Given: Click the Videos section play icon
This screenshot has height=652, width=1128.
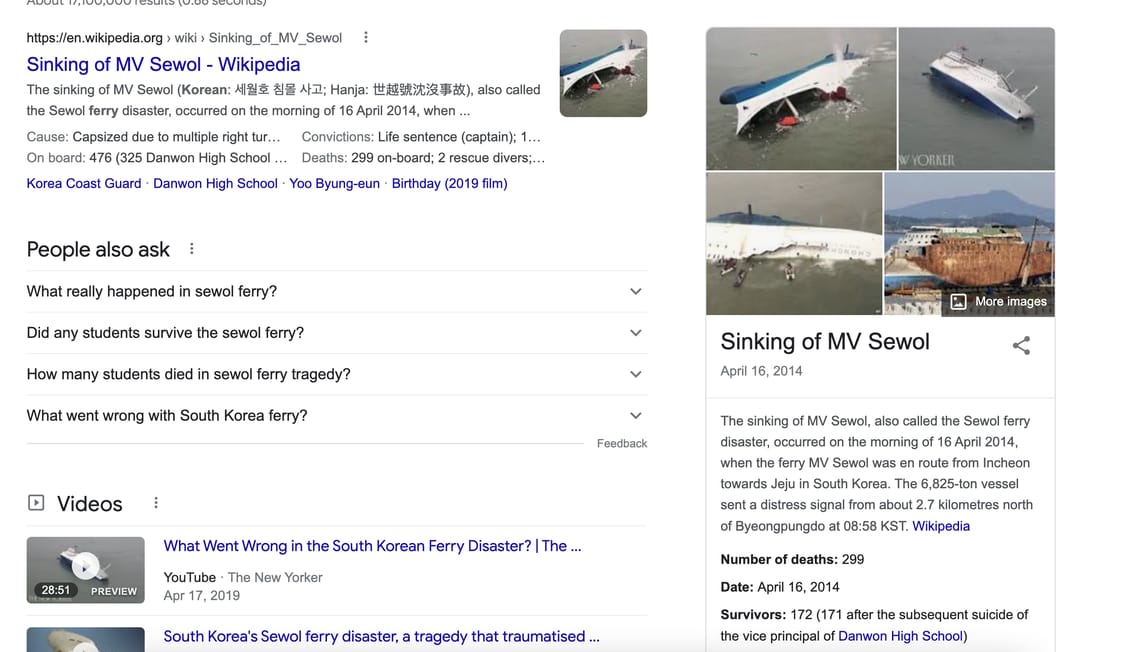Looking at the screenshot, I should tap(36, 503).
